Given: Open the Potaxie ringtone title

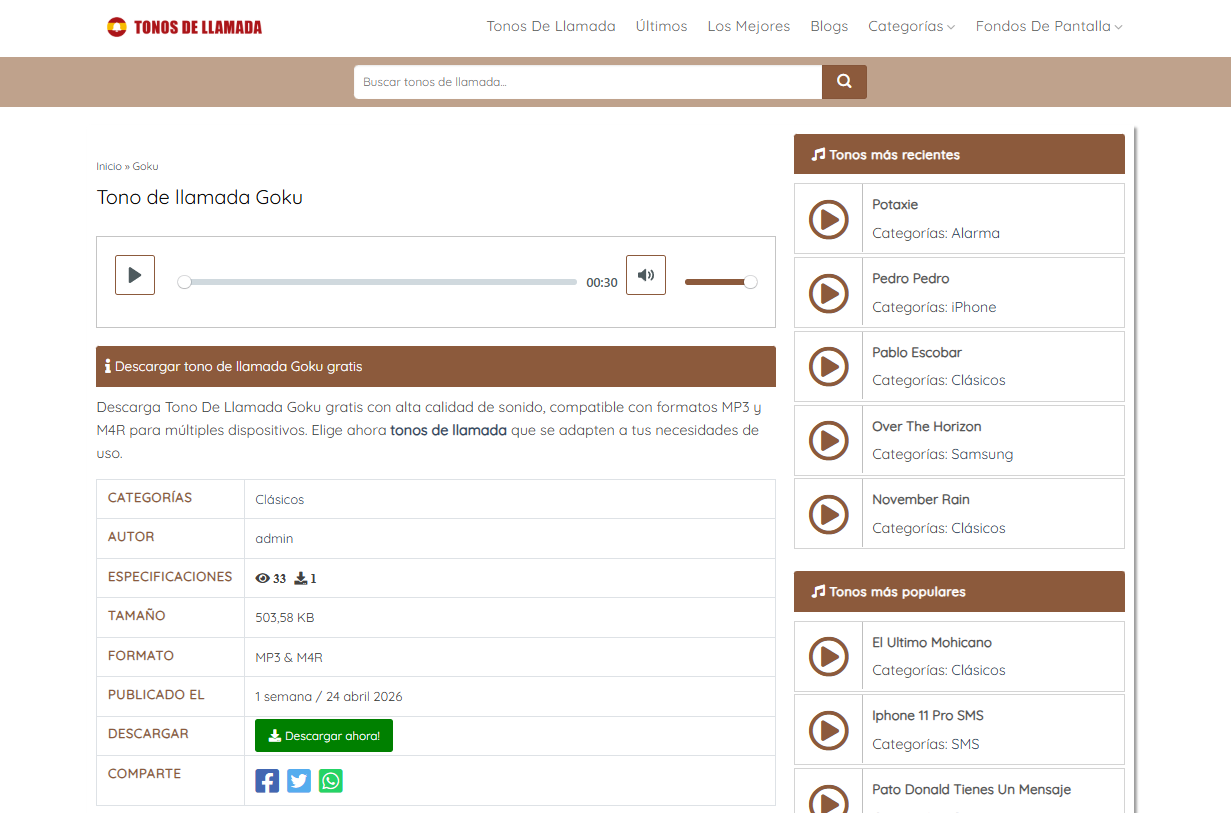Looking at the screenshot, I should (895, 205).
